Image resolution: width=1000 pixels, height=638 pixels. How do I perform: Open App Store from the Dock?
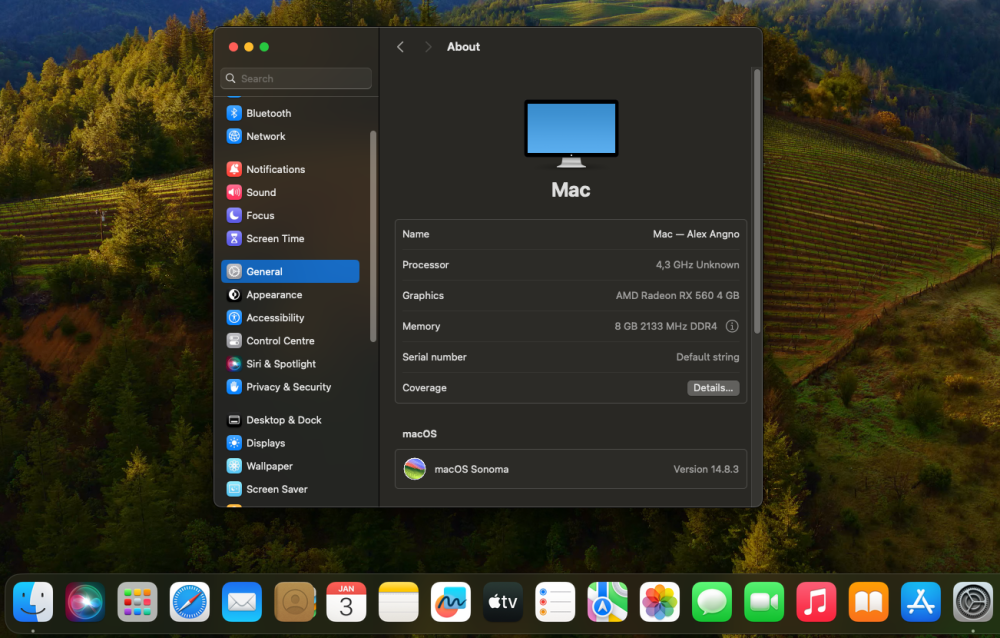coord(921,602)
